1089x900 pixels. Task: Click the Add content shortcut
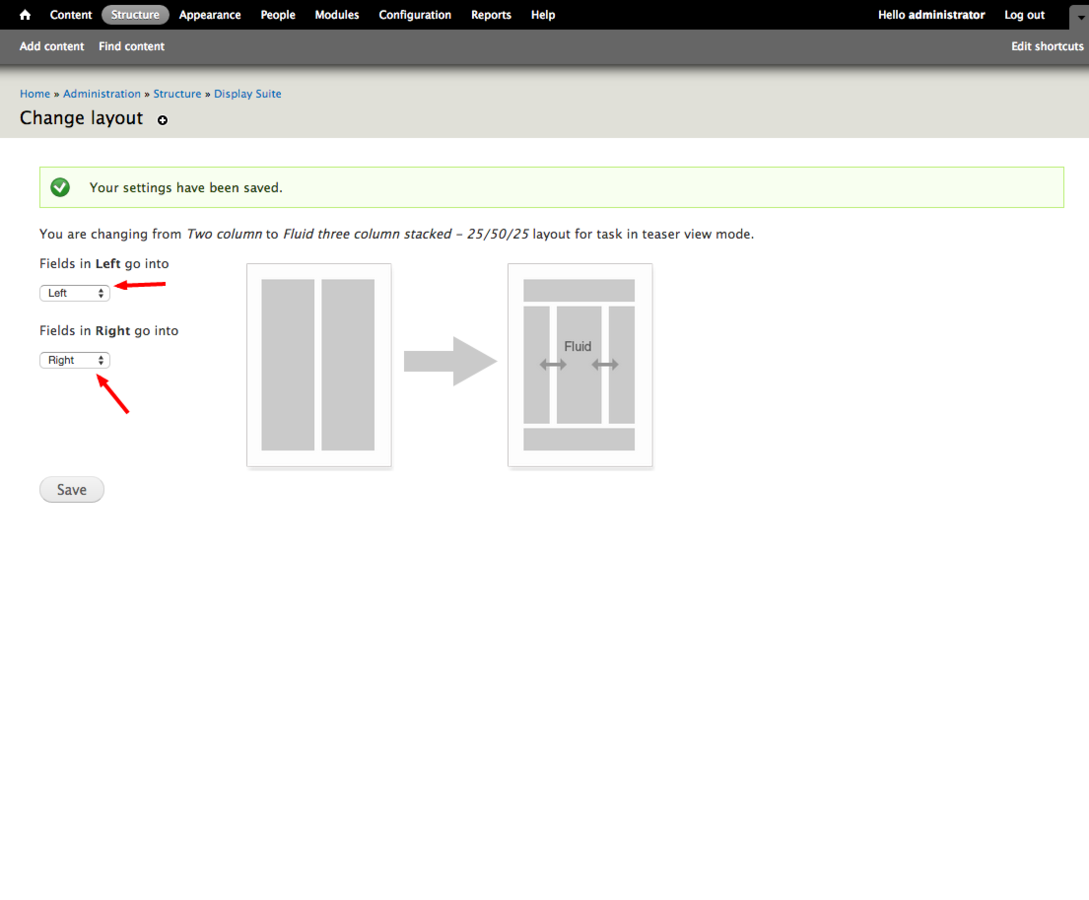(x=52, y=47)
